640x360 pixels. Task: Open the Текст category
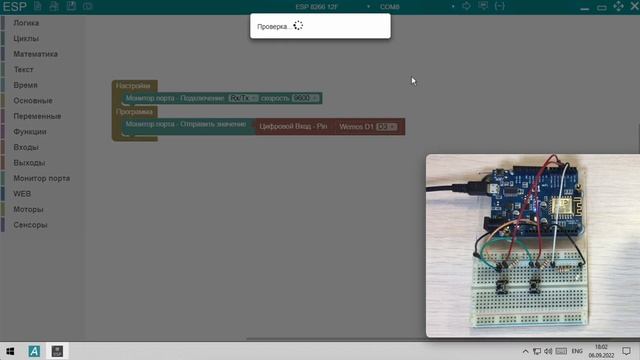point(23,69)
